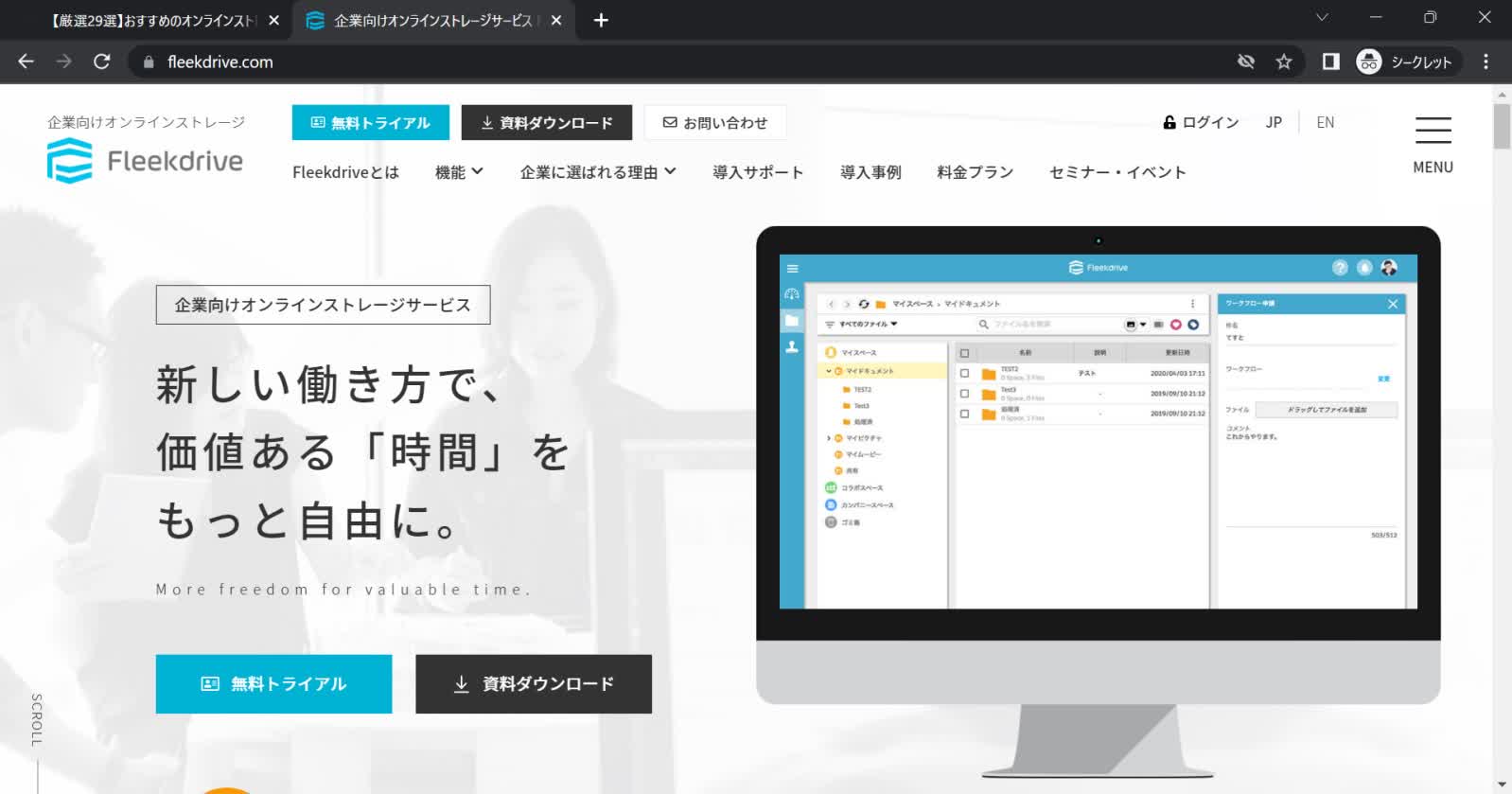The width and height of the screenshot is (1512, 794).
Task: Open the 料金プラン nav item
Action: [x=975, y=172]
